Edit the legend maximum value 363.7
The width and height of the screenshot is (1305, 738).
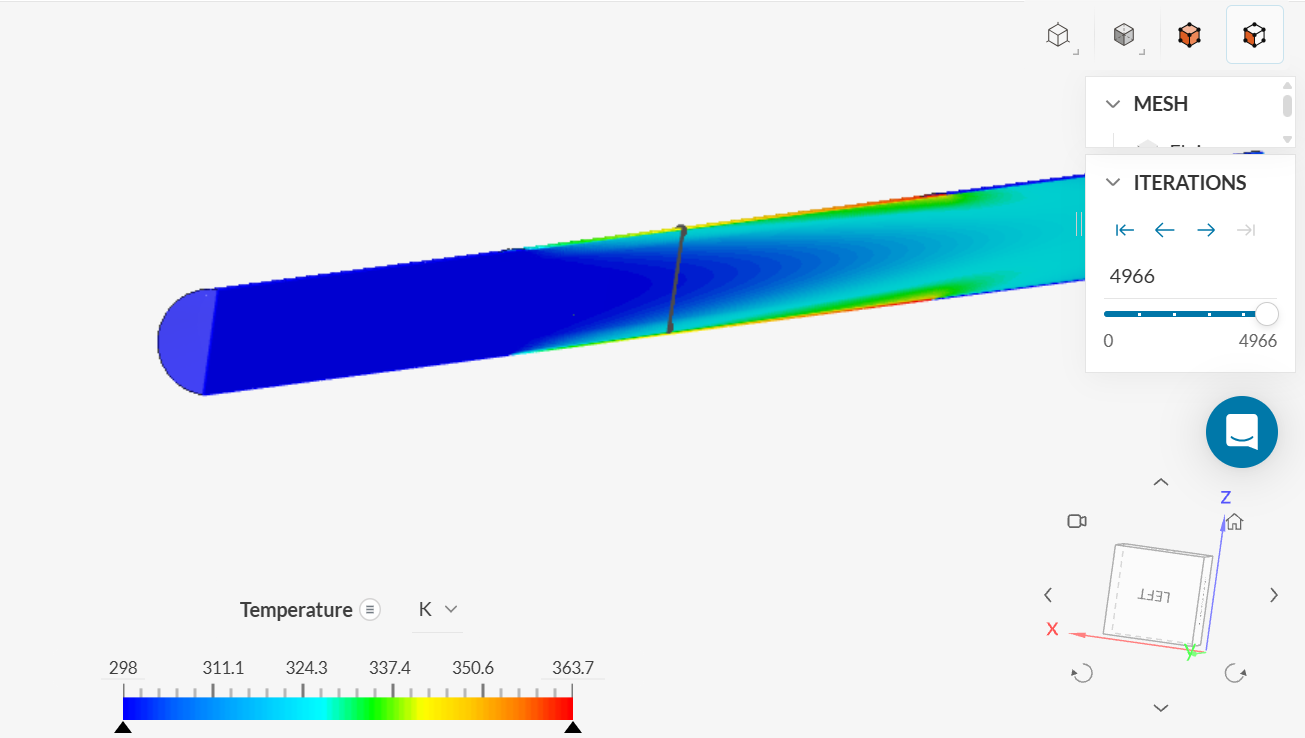point(573,668)
